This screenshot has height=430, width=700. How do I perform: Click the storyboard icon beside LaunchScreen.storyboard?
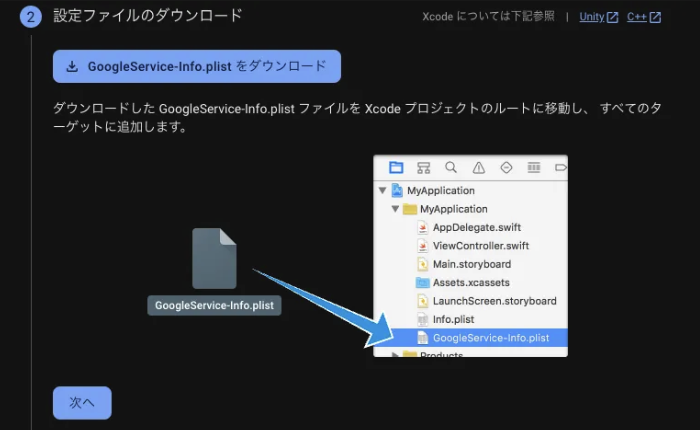click(422, 301)
